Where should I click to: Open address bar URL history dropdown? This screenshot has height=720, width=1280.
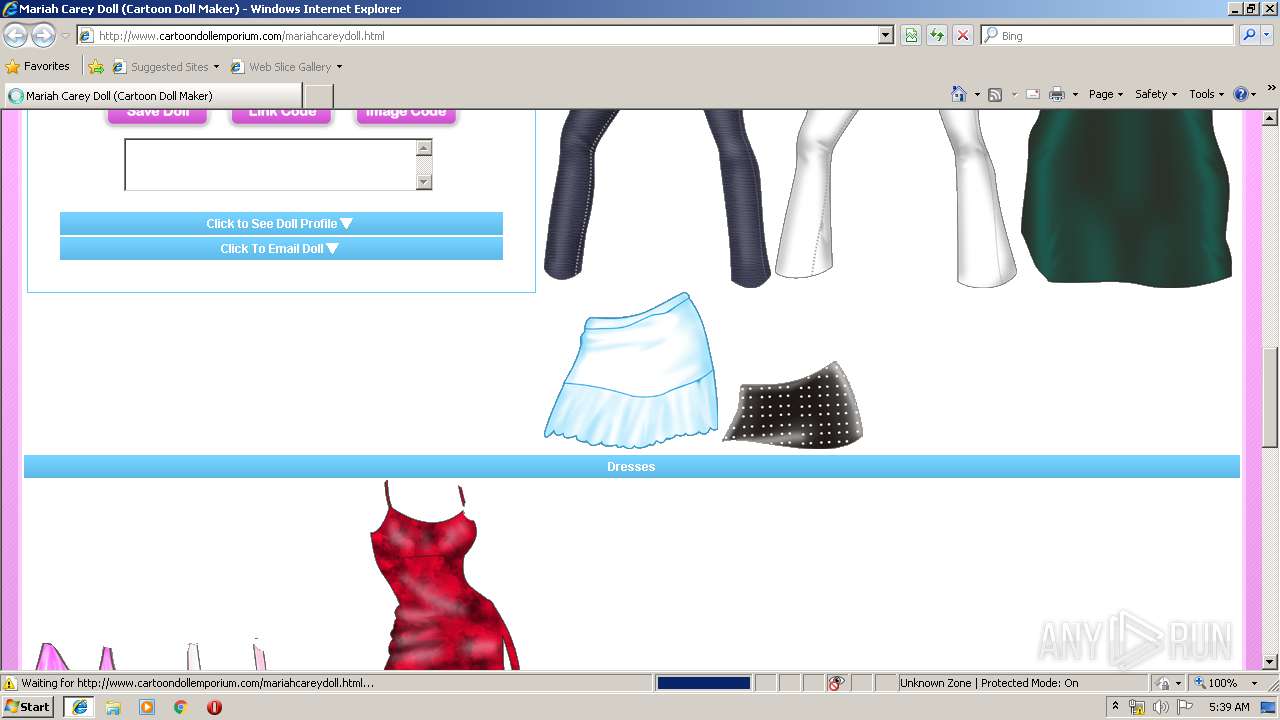885,35
